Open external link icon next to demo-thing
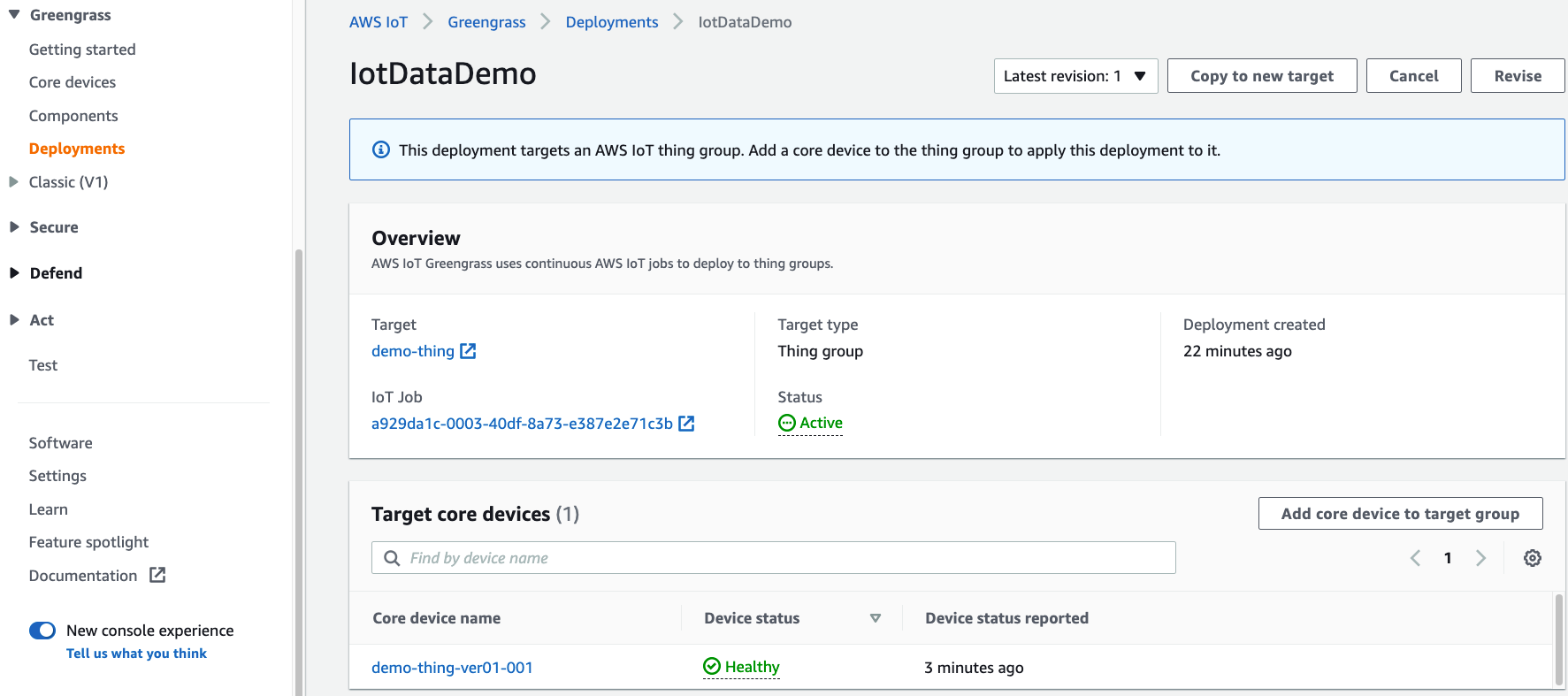This screenshot has height=696, width=1568. coord(469,351)
